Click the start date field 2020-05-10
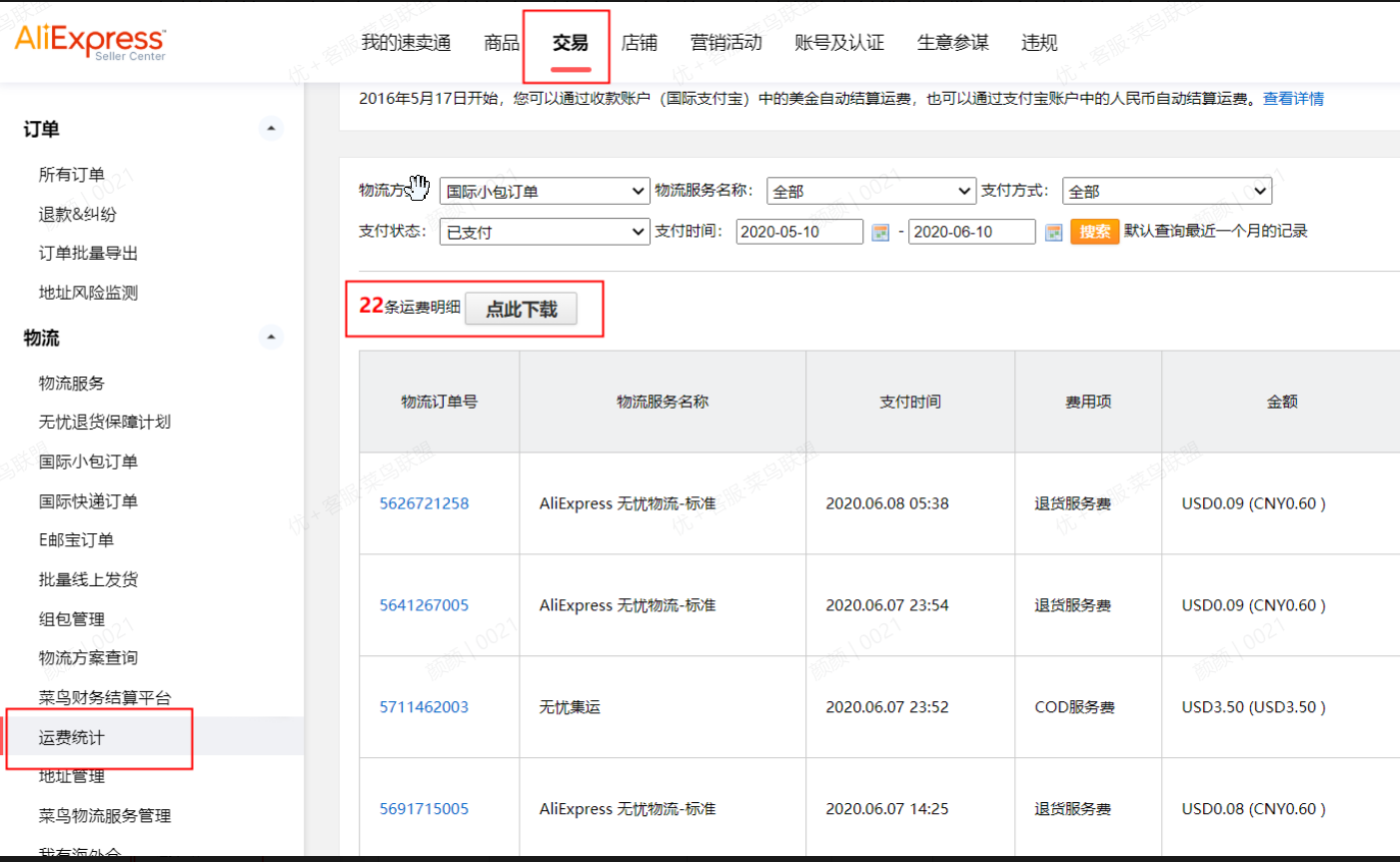 click(x=799, y=232)
